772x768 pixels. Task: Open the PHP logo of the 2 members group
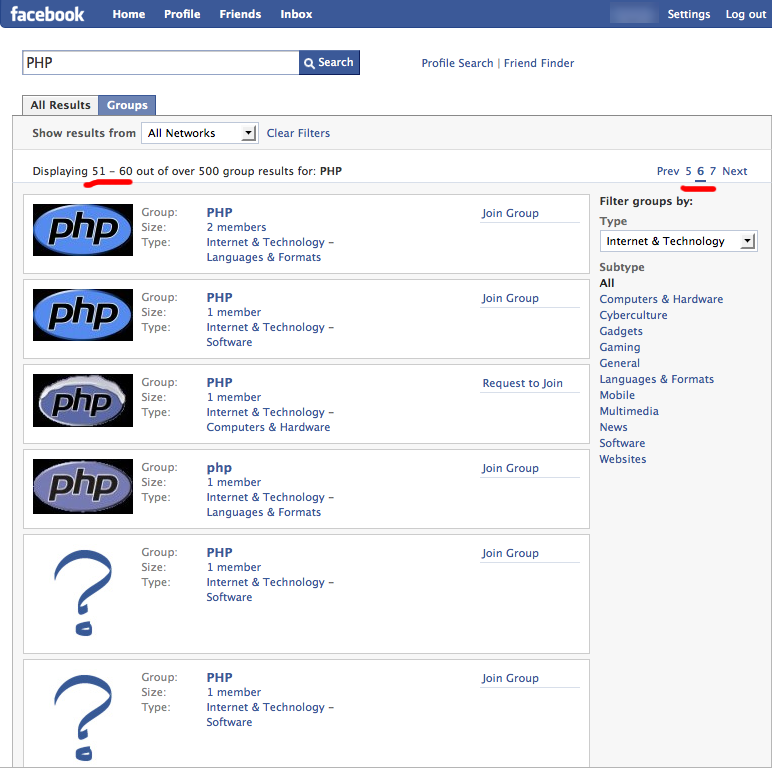[83, 230]
